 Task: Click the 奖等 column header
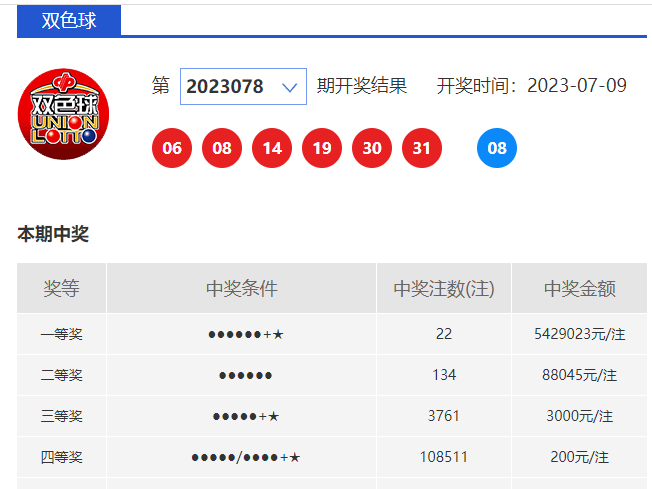click(62, 288)
